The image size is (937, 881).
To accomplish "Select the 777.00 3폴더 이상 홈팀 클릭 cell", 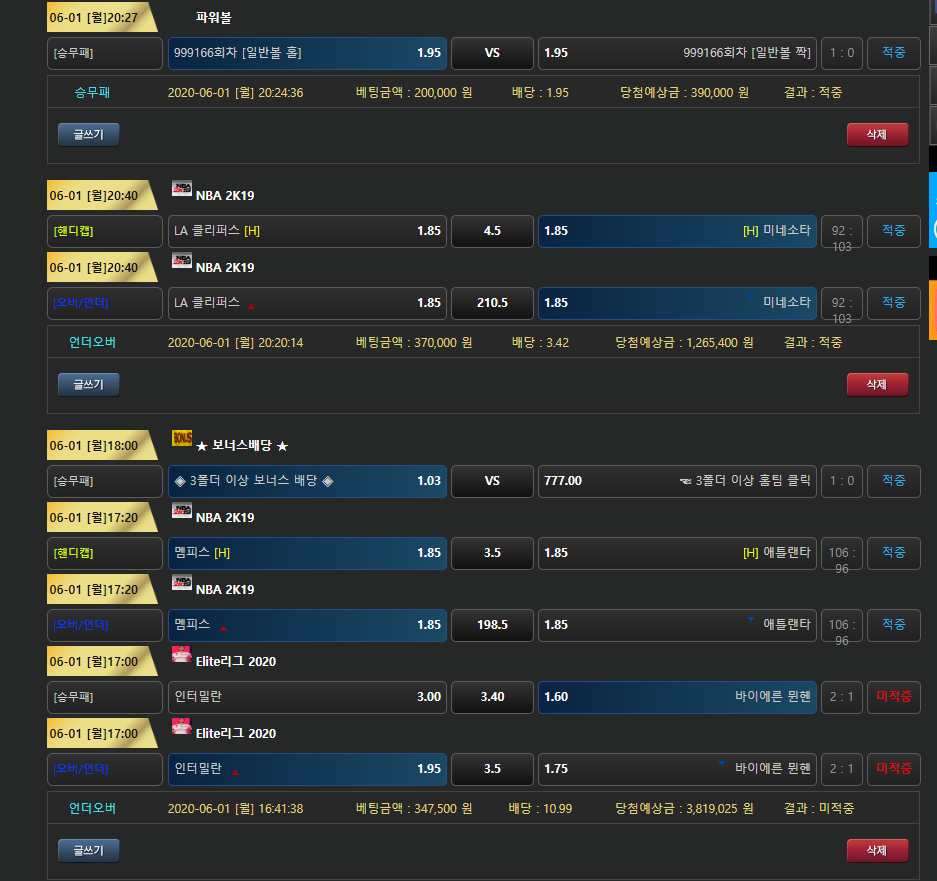I will [x=677, y=481].
